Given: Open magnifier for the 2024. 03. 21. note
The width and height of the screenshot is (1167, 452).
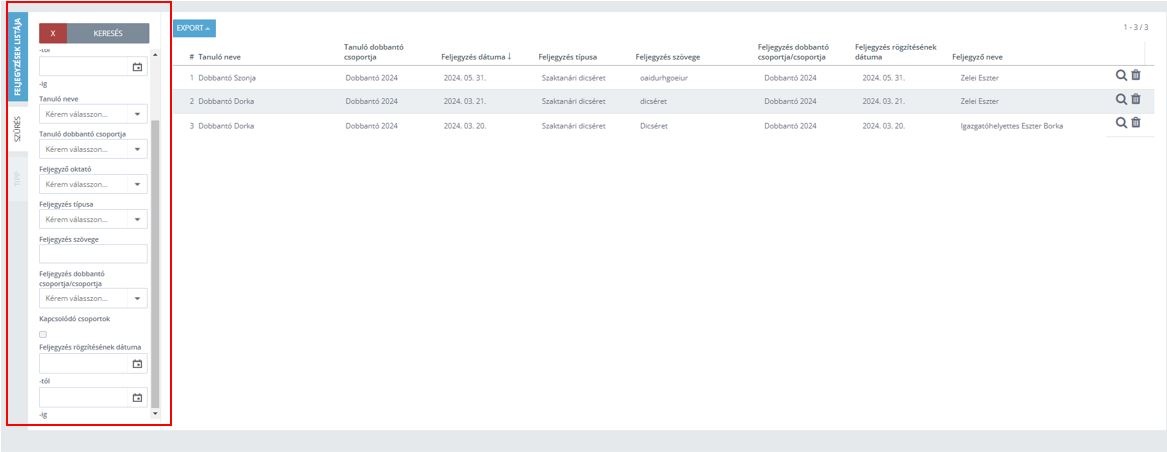Looking at the screenshot, I should point(1121,99).
